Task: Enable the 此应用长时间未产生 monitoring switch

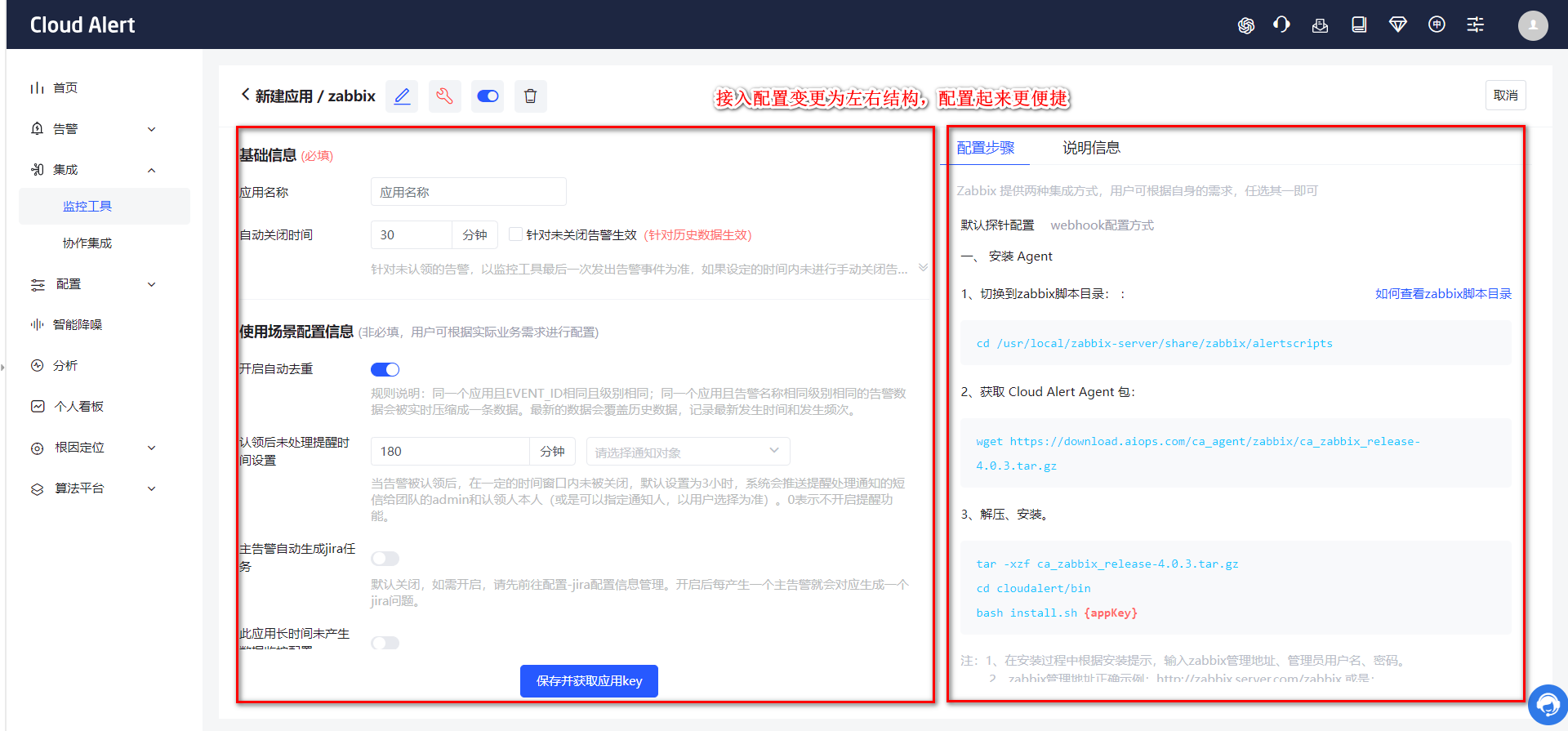Action: click(x=385, y=643)
